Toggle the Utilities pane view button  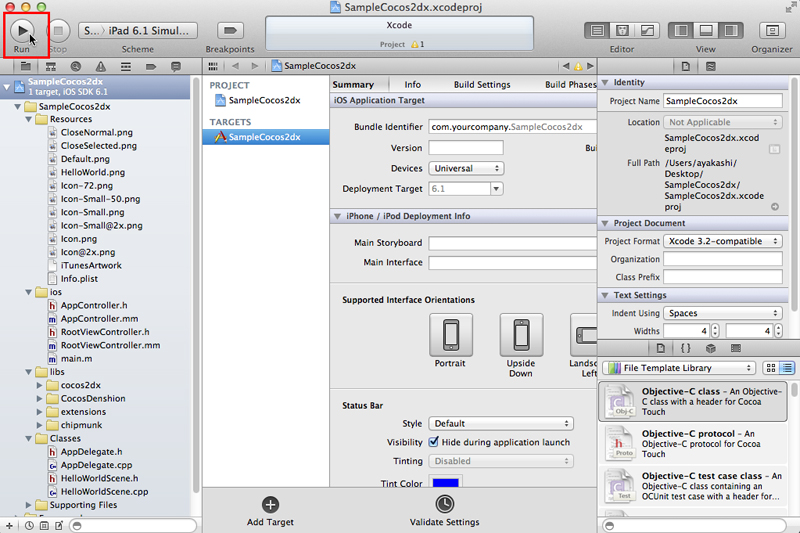pos(731,31)
